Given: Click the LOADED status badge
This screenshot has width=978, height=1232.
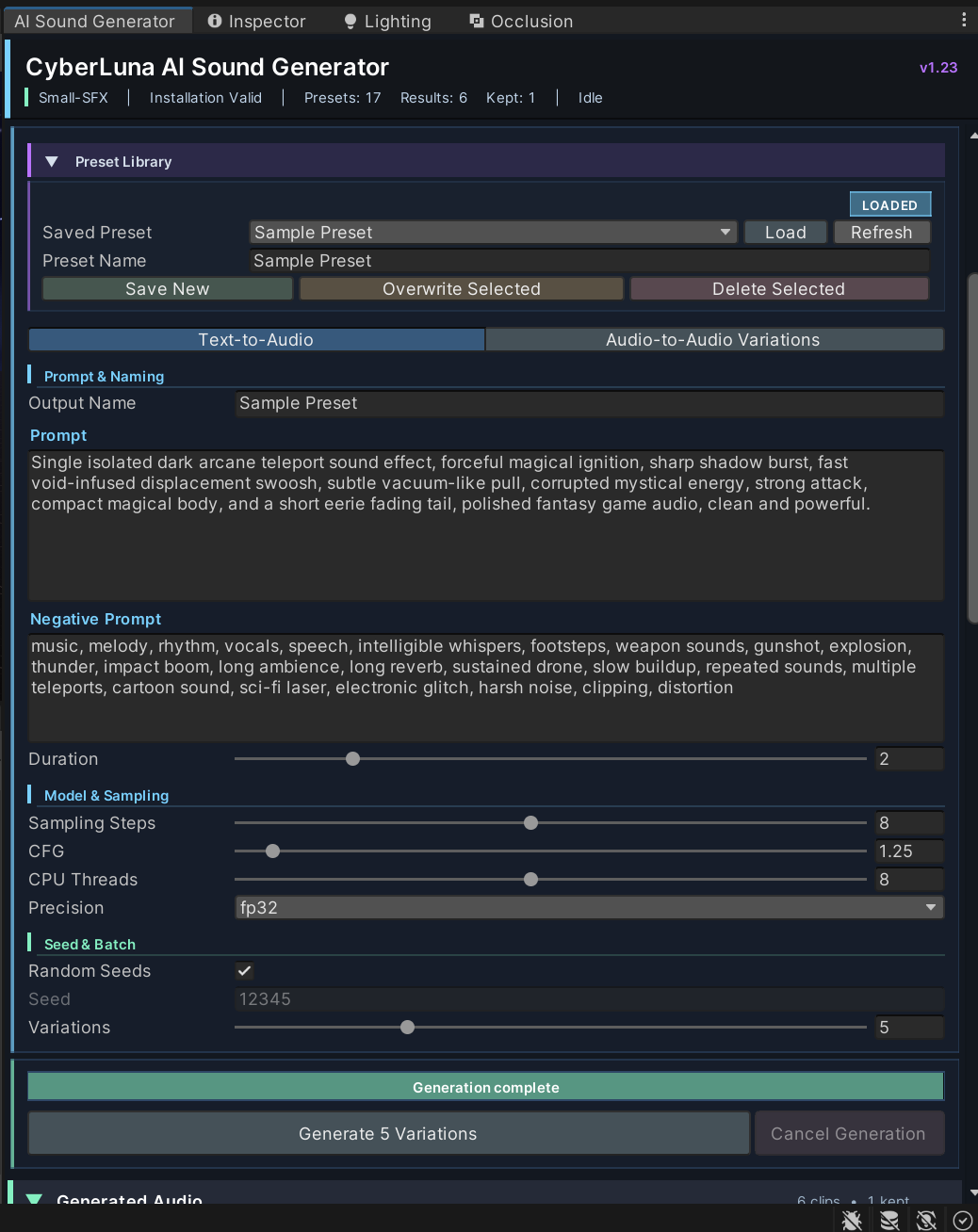Looking at the screenshot, I should click(x=890, y=205).
